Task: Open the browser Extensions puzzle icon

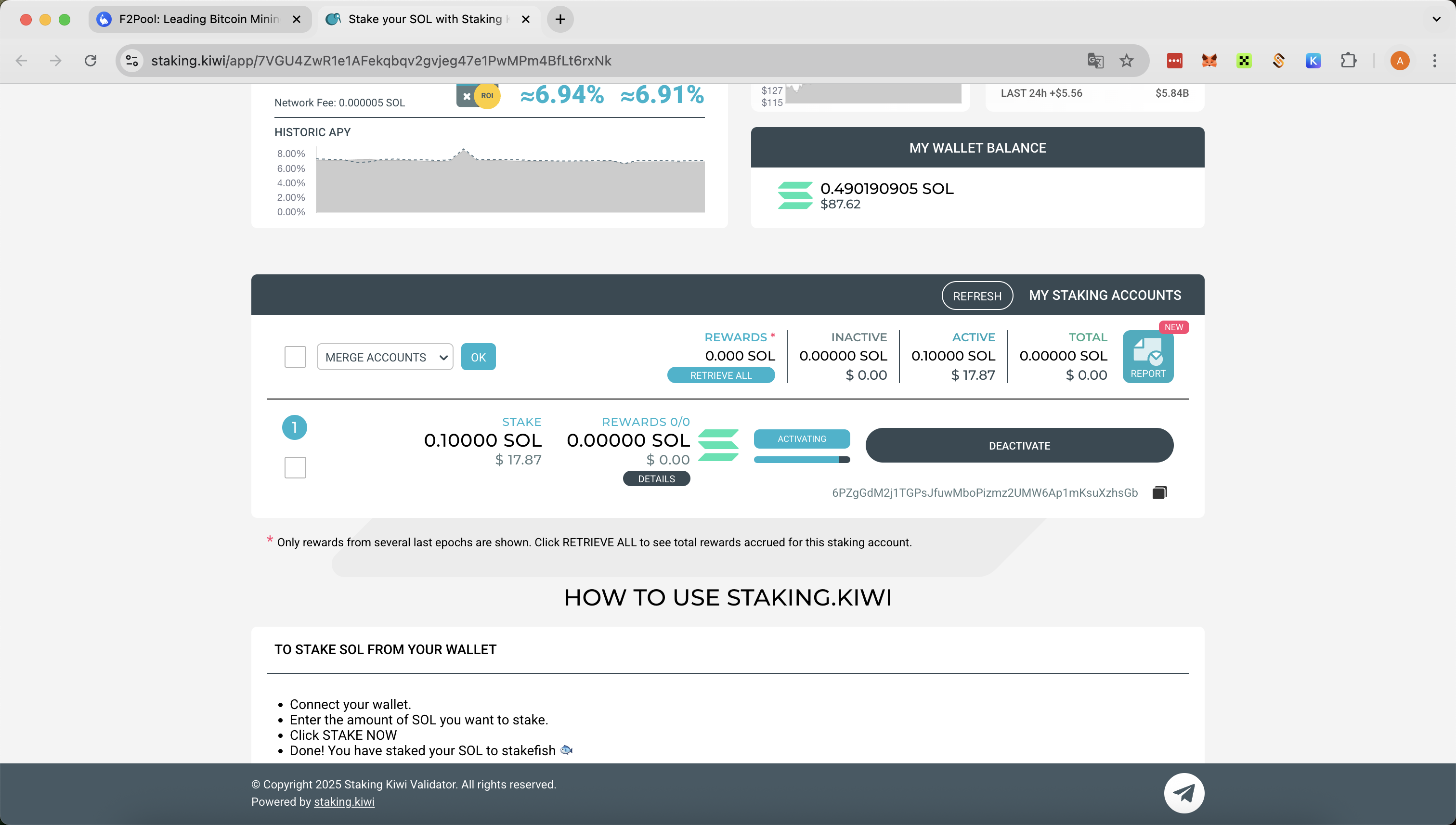Action: (x=1348, y=61)
